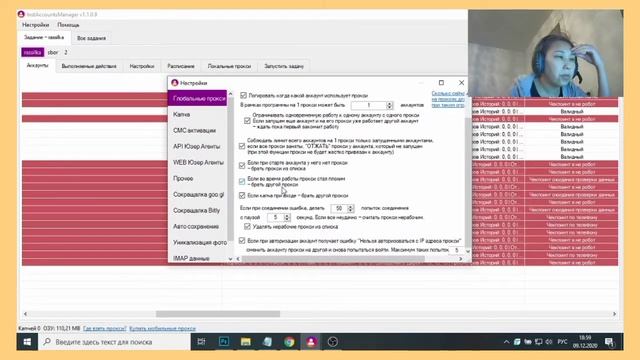Image resolution: width=640 pixels, height=360 pixels.
Task: Toggle 'Если при старте аккаунта нет прокси' checkbox
Action: click(242, 165)
